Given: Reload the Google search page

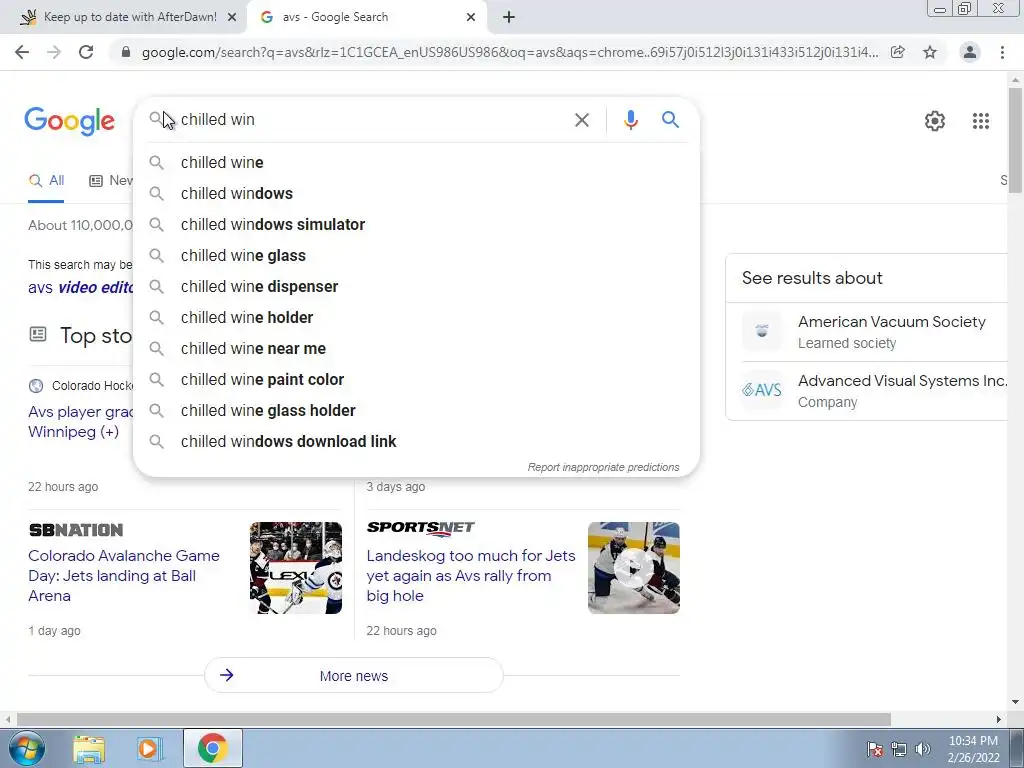Looking at the screenshot, I should pyautogui.click(x=86, y=52).
